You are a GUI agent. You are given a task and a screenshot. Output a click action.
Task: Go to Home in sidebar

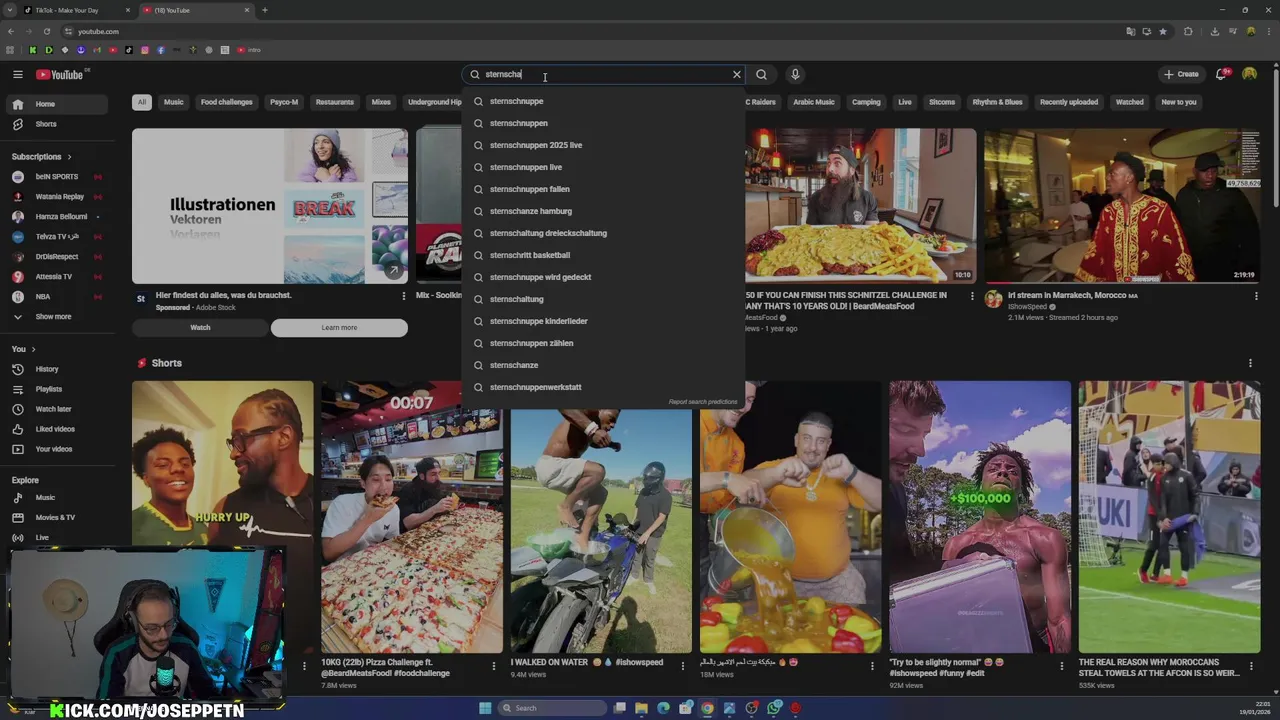58,104
